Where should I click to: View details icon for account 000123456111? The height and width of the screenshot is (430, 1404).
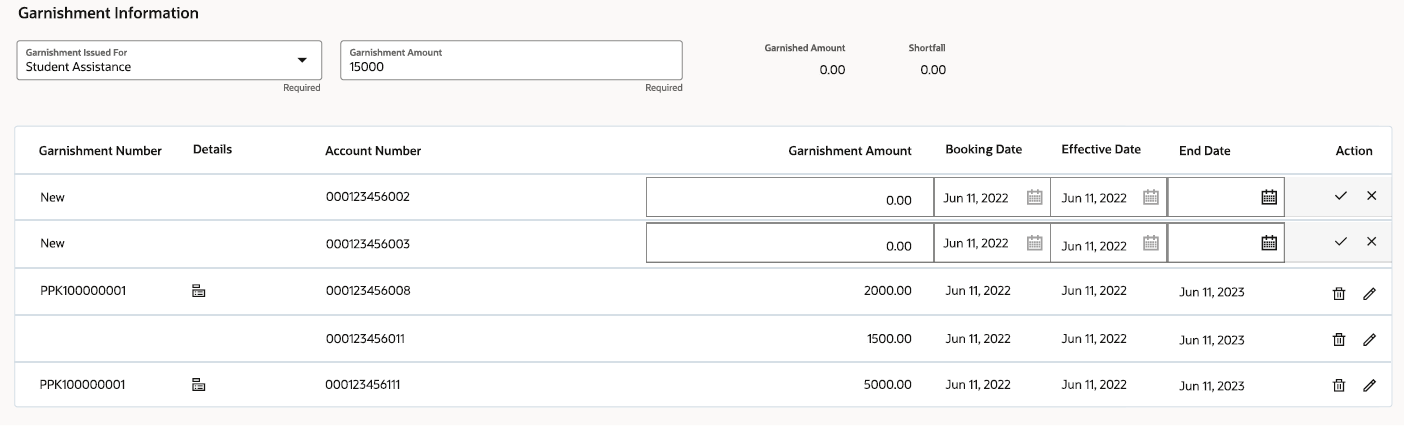pyautogui.click(x=198, y=384)
